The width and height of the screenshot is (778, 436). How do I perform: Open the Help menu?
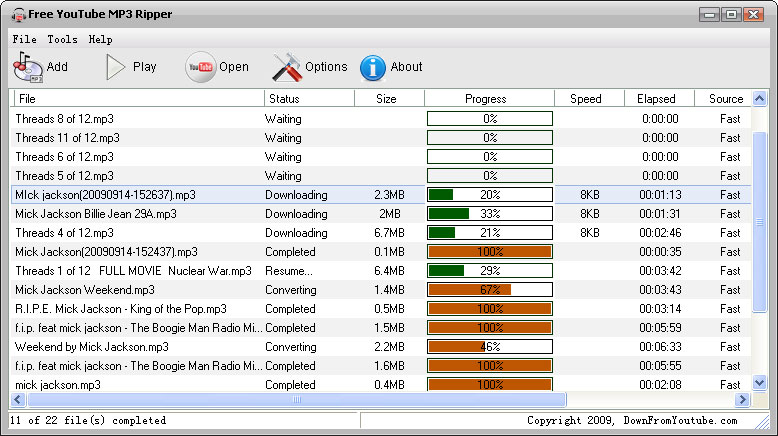tap(100, 39)
